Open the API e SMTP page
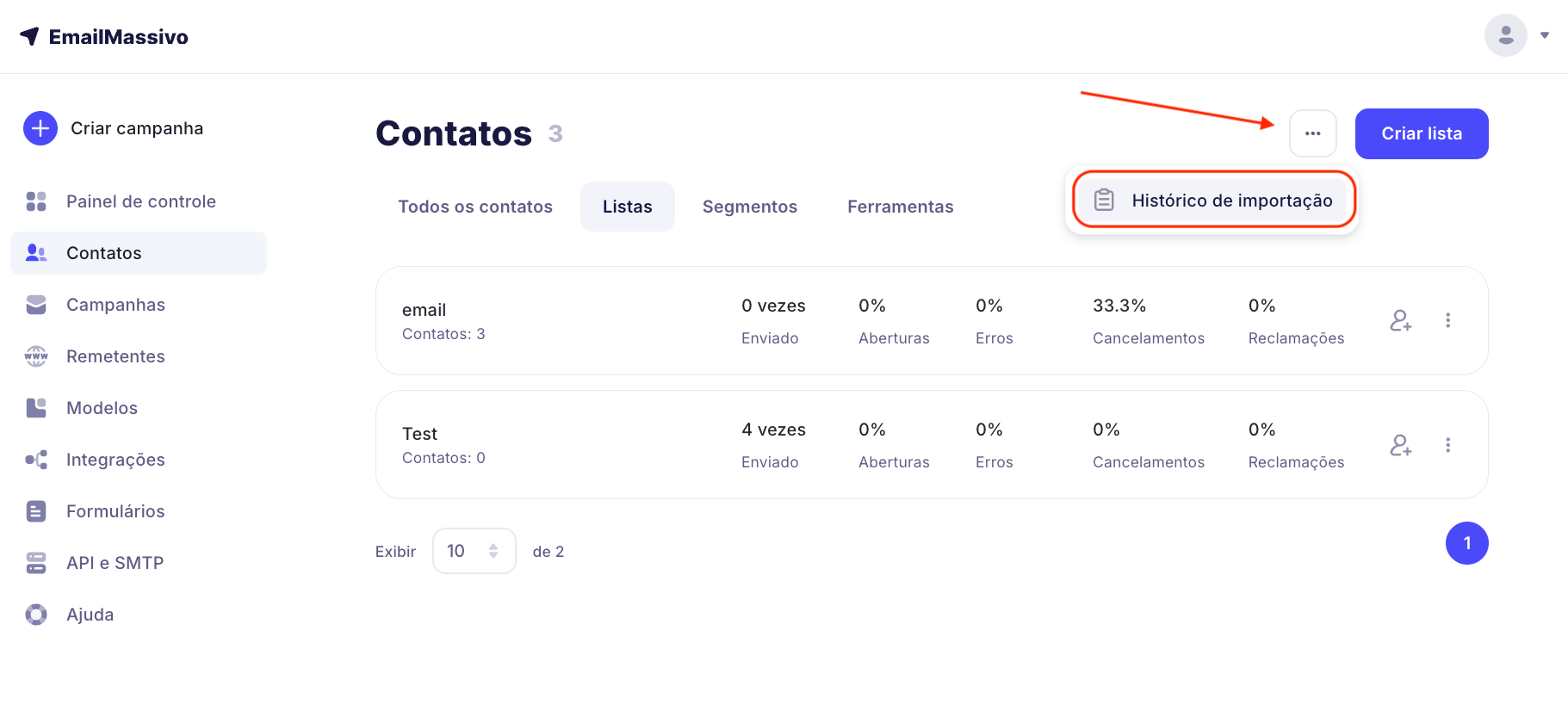1568x717 pixels. point(115,563)
